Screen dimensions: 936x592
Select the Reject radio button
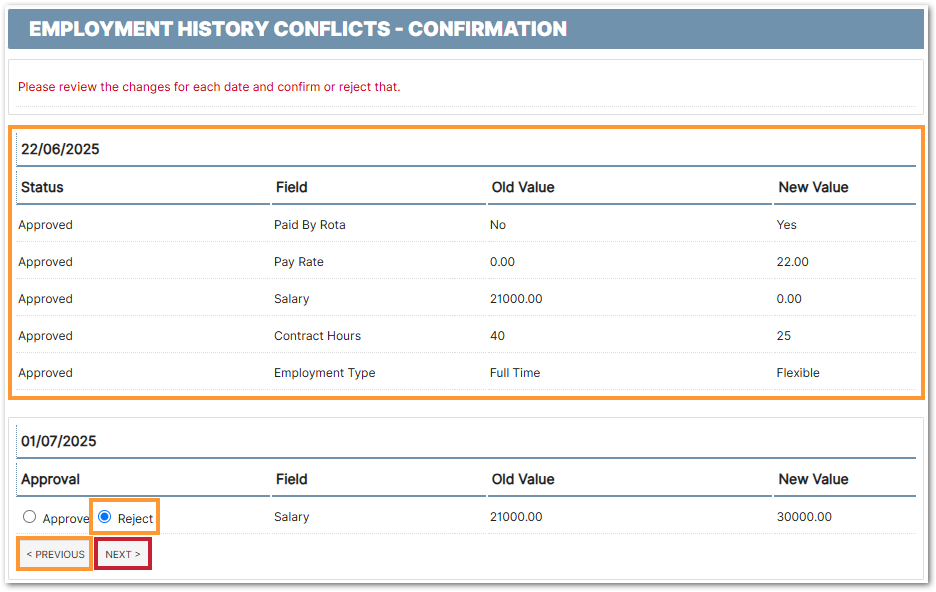(x=105, y=517)
